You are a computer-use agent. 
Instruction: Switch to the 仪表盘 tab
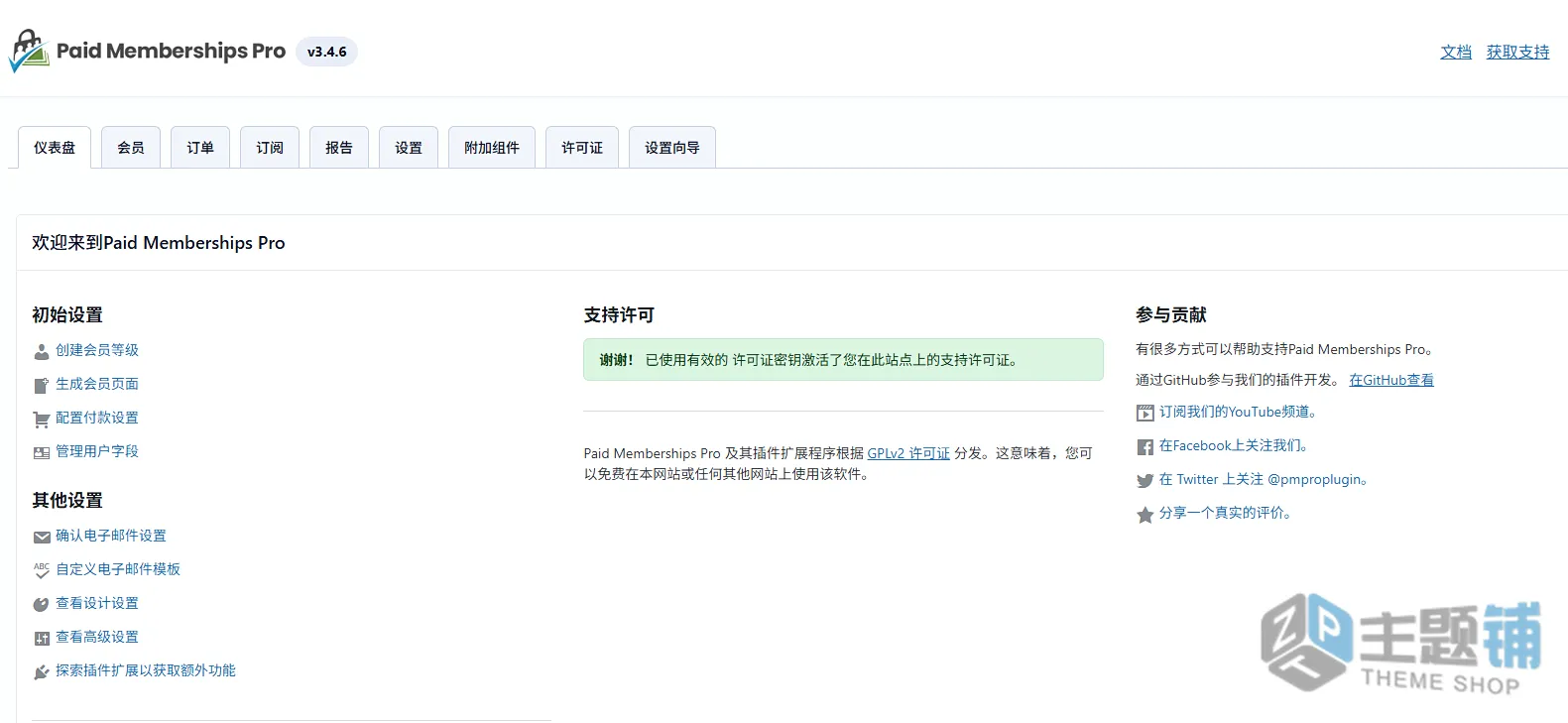pos(55,148)
